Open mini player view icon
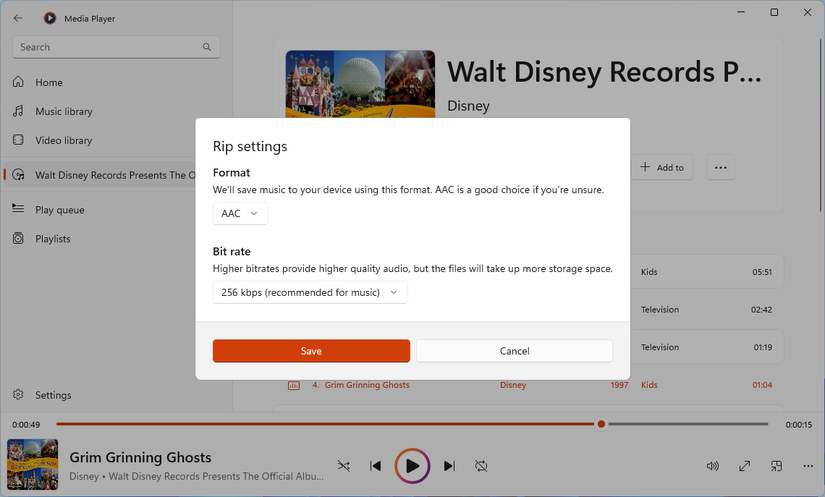The image size is (825, 497). [776, 466]
